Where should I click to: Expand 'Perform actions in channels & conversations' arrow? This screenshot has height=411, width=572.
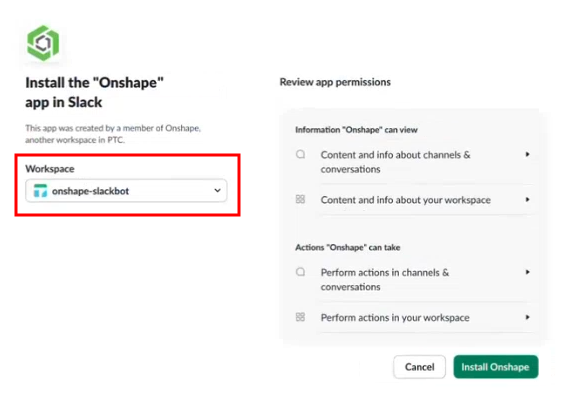pyautogui.click(x=527, y=272)
